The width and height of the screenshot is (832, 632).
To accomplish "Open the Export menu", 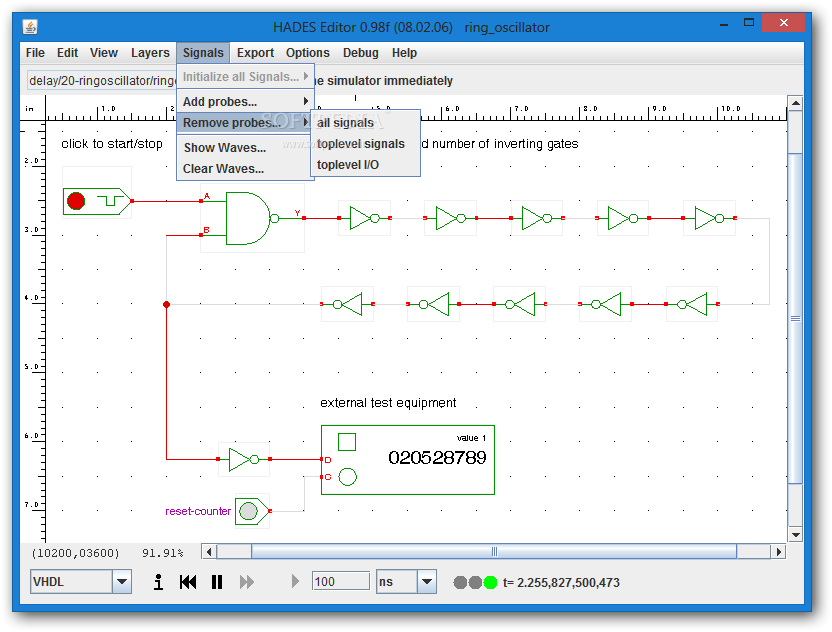I will pos(255,53).
